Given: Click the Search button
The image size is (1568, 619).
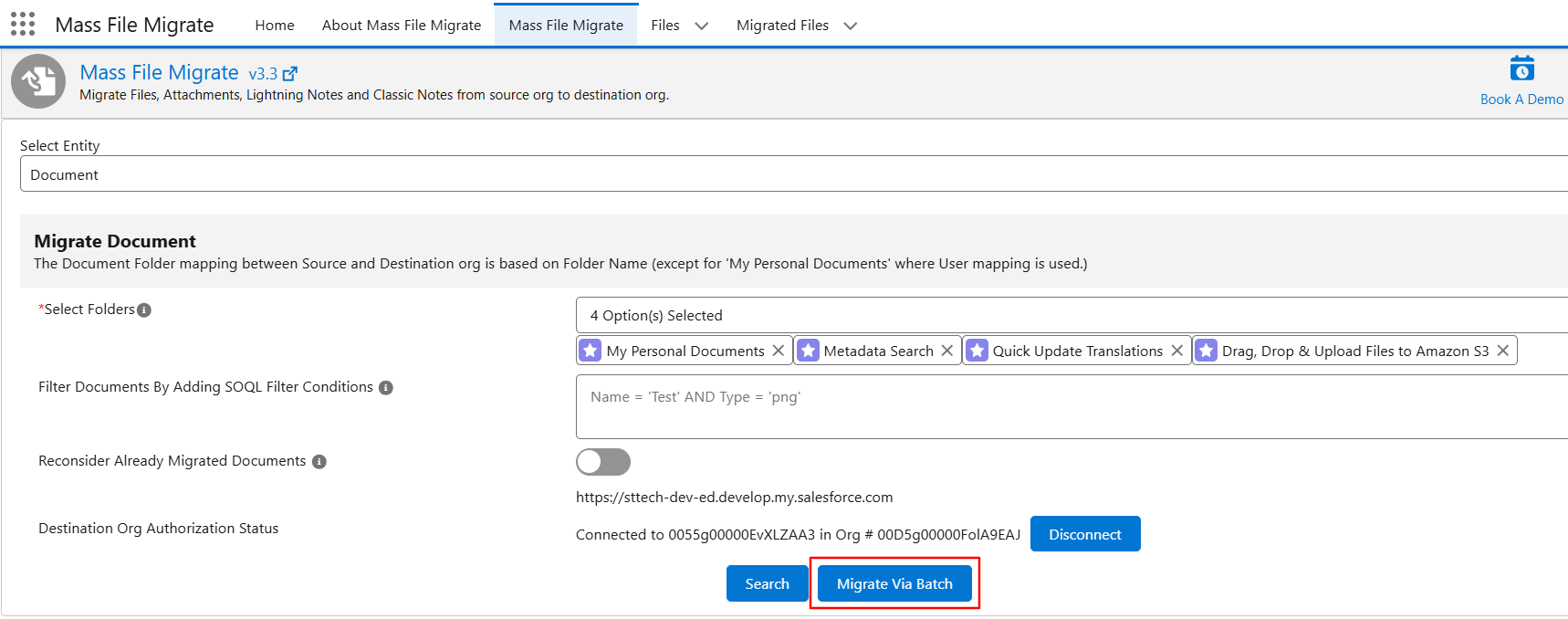Looking at the screenshot, I should coord(767,583).
